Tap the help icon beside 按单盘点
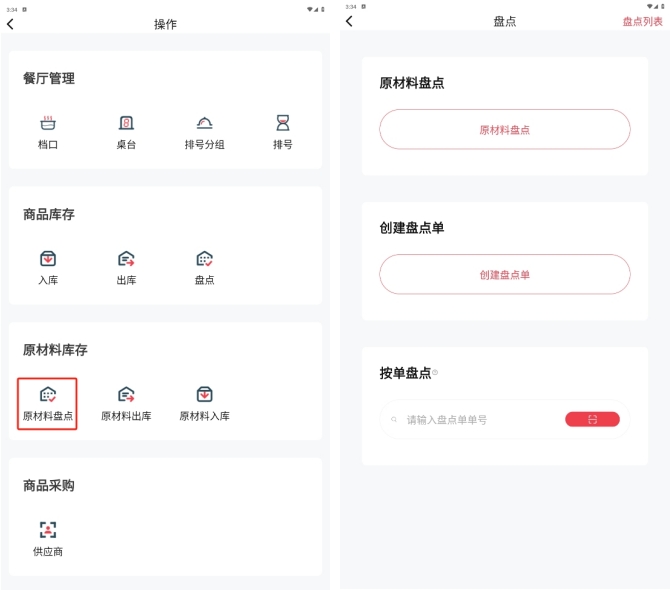The height and width of the screenshot is (590, 670). [x=435, y=373]
